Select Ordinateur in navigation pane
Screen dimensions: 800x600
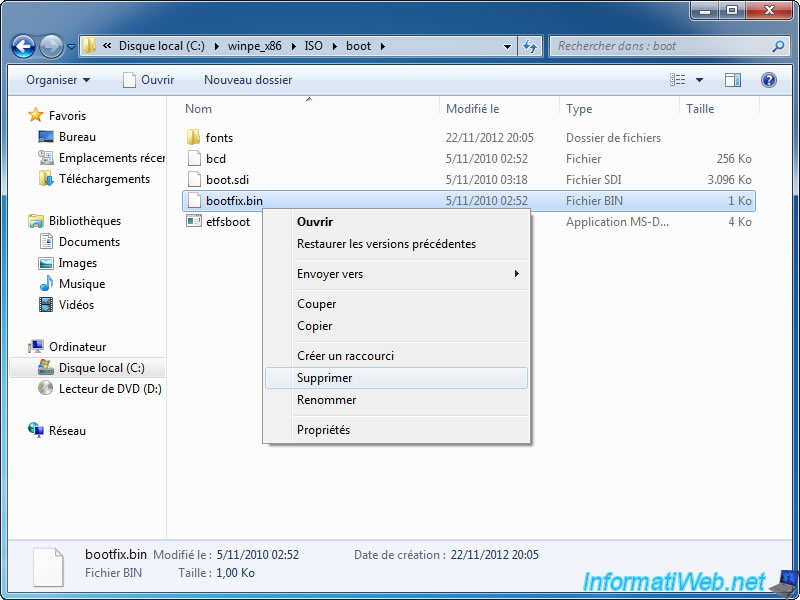77,347
